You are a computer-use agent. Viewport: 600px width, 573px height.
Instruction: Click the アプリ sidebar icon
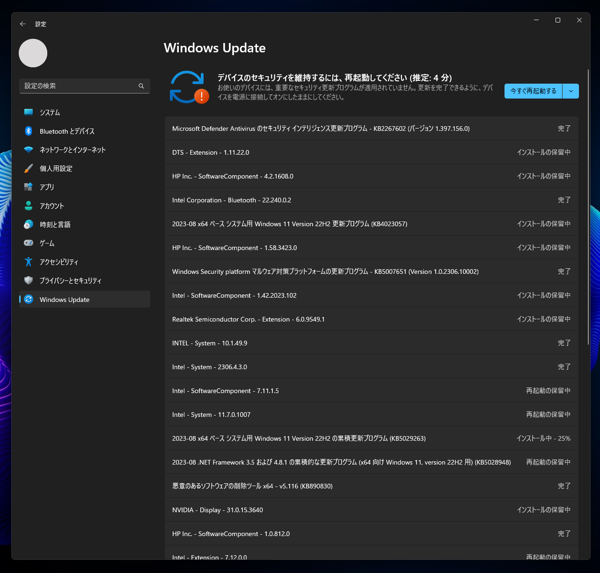pyautogui.click(x=28, y=187)
